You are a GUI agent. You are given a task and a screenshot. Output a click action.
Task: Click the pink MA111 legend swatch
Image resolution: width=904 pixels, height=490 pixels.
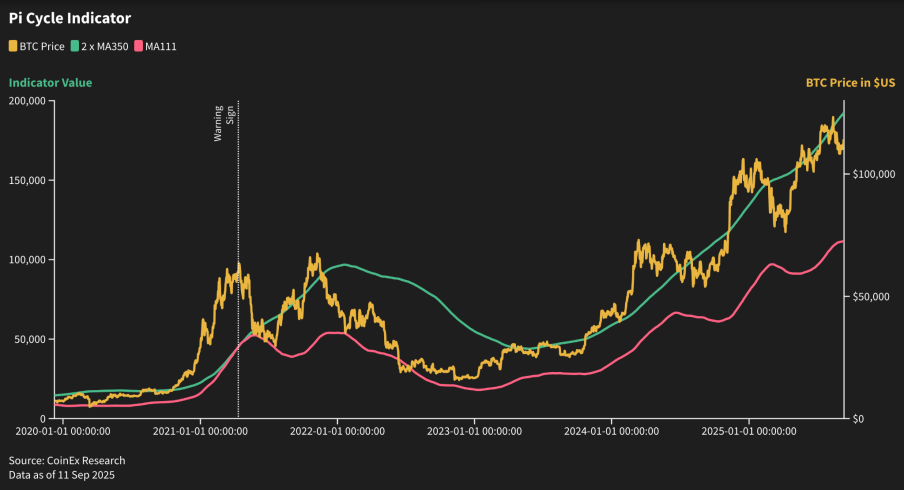[x=138, y=46]
